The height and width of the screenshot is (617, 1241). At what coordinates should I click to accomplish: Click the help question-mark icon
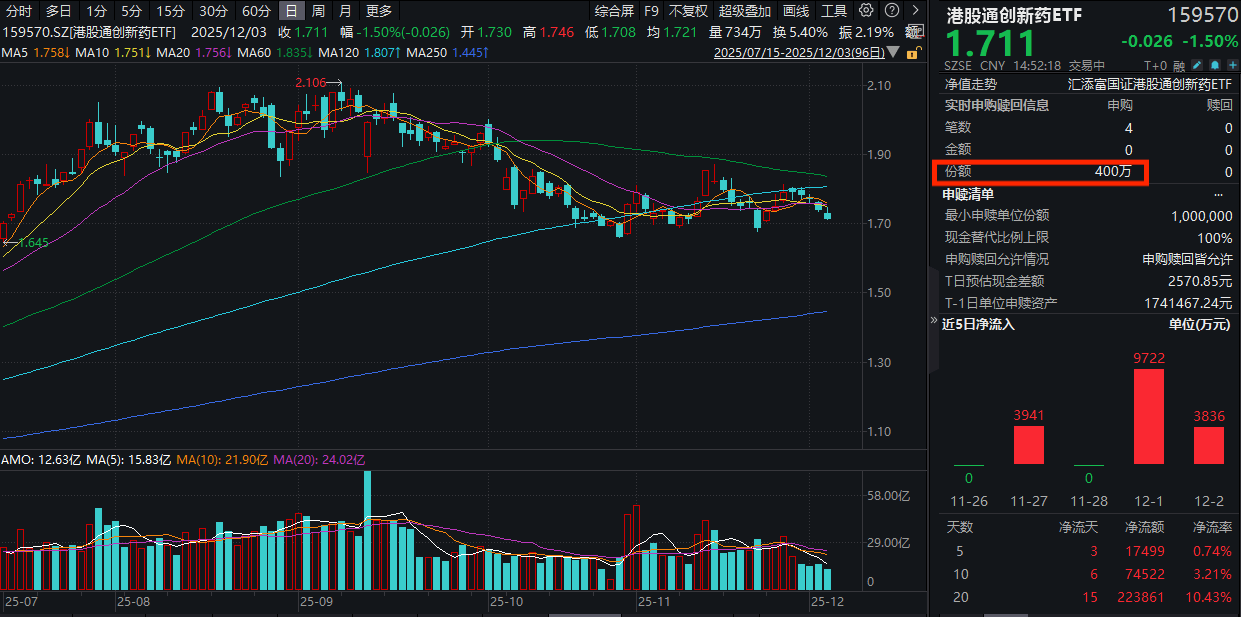893,11
